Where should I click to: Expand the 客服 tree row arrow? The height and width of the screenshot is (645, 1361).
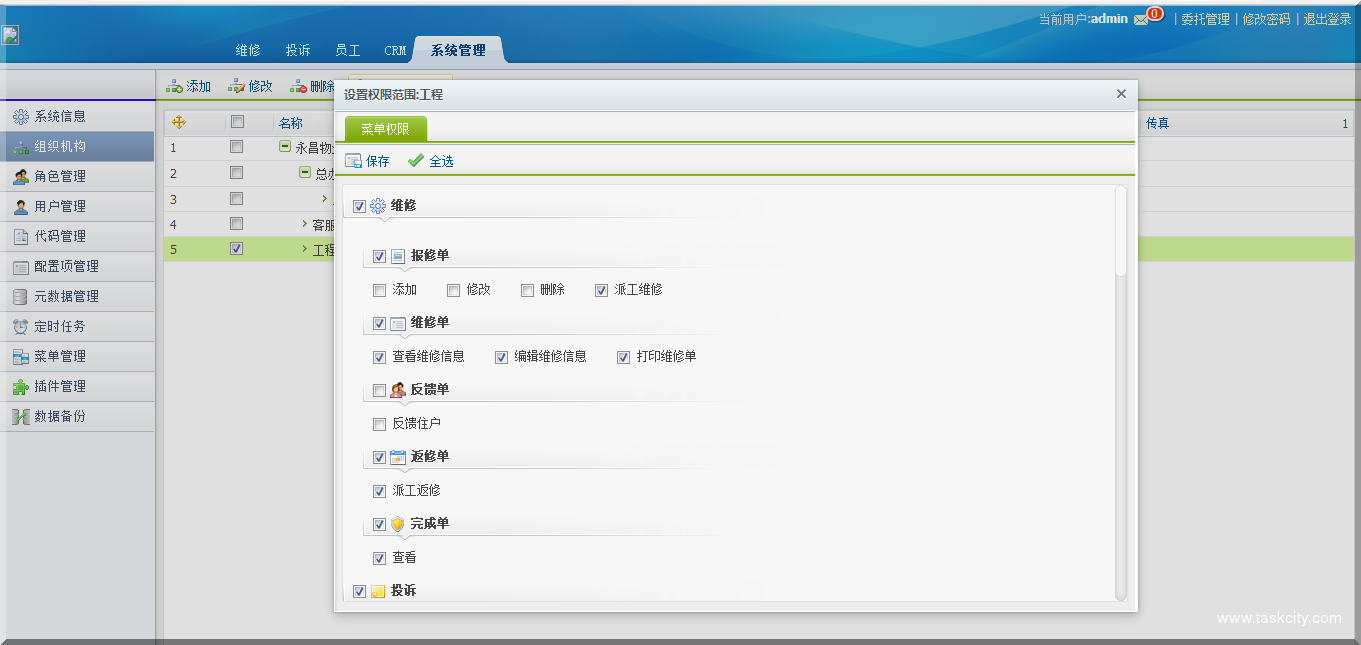tap(305, 224)
